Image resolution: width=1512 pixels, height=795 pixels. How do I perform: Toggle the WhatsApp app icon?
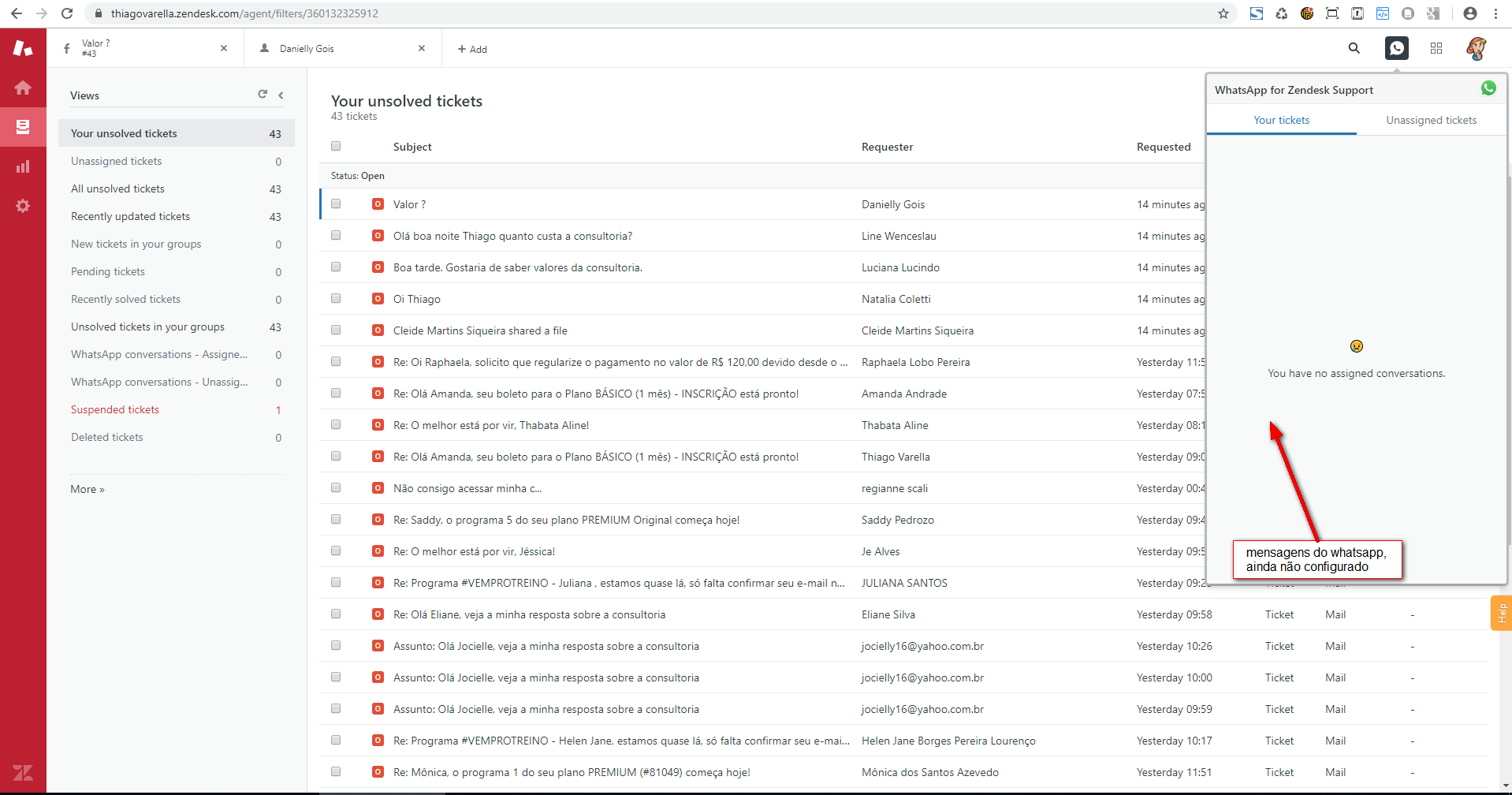1396,48
